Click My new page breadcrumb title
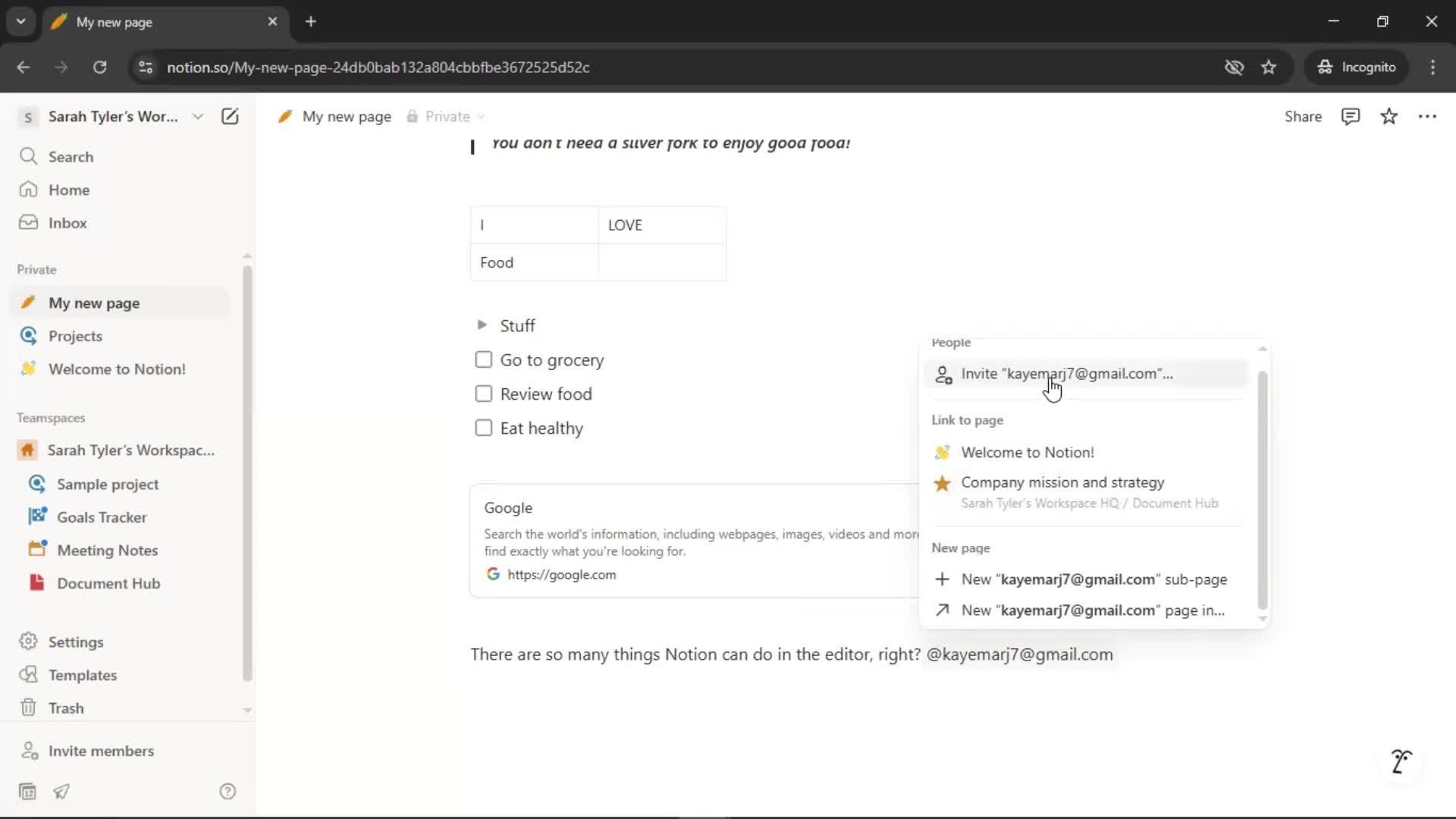The height and width of the screenshot is (819, 1456). coord(347,116)
